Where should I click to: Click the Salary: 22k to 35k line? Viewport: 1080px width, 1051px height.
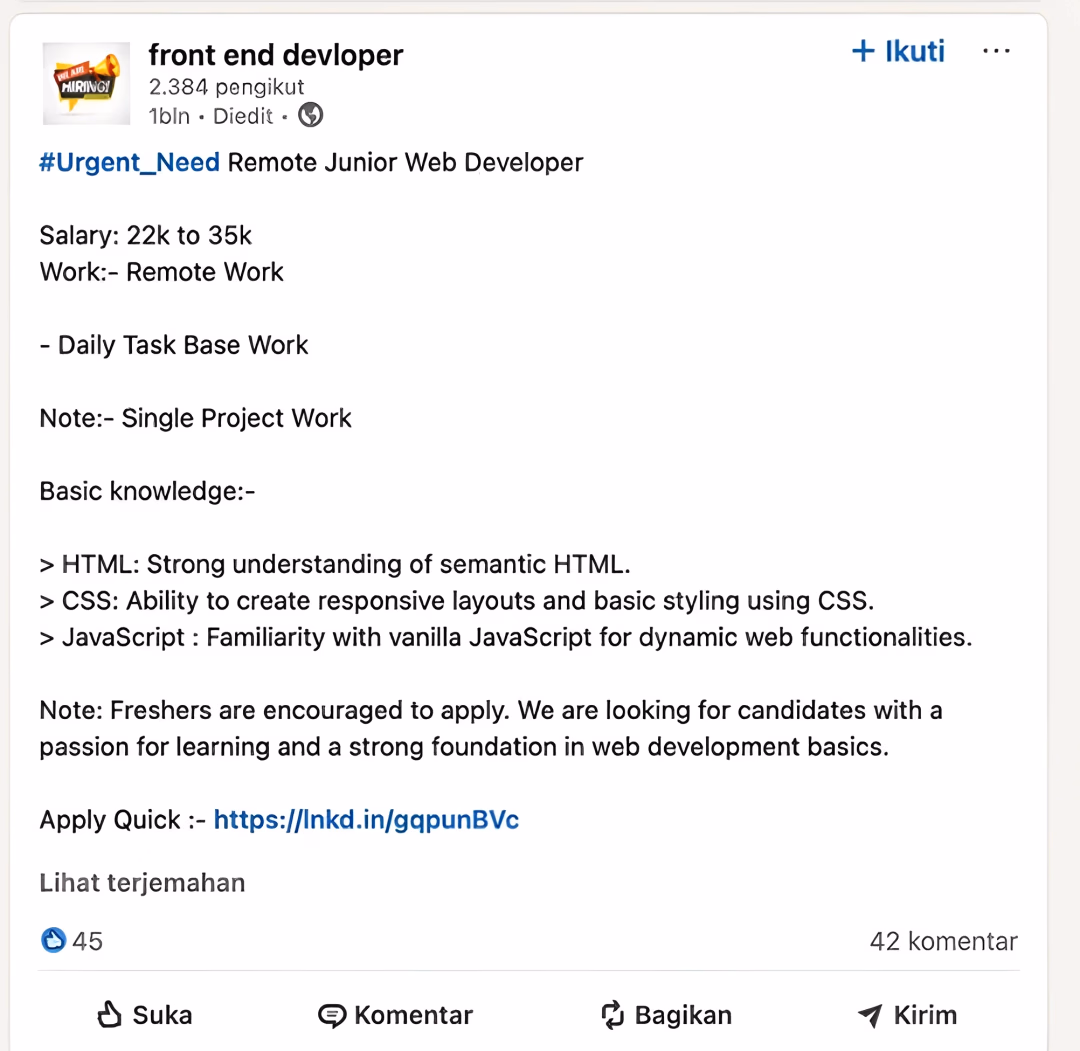coord(145,236)
